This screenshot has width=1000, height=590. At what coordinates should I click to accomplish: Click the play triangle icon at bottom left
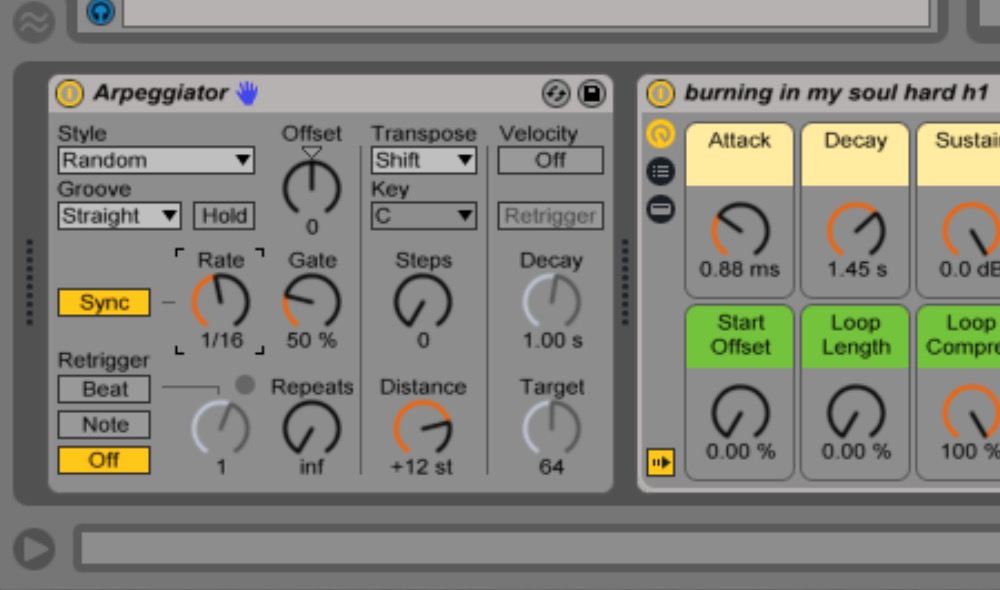click(34, 549)
